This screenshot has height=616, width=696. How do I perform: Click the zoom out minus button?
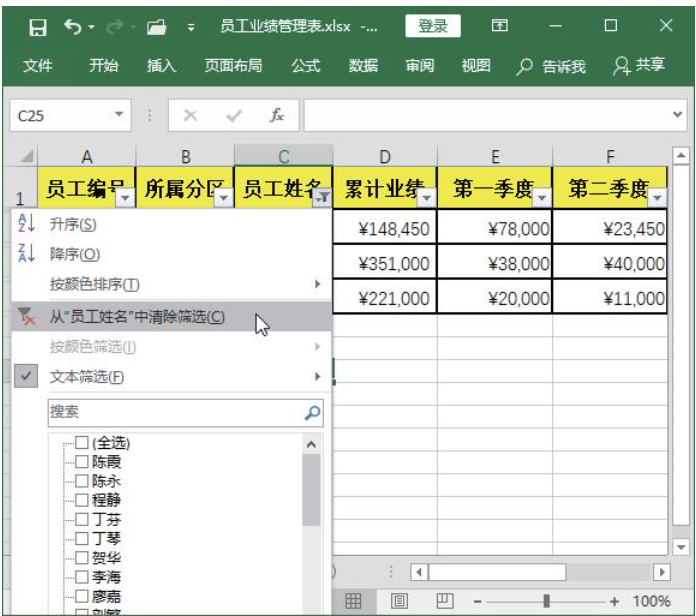coord(478,602)
